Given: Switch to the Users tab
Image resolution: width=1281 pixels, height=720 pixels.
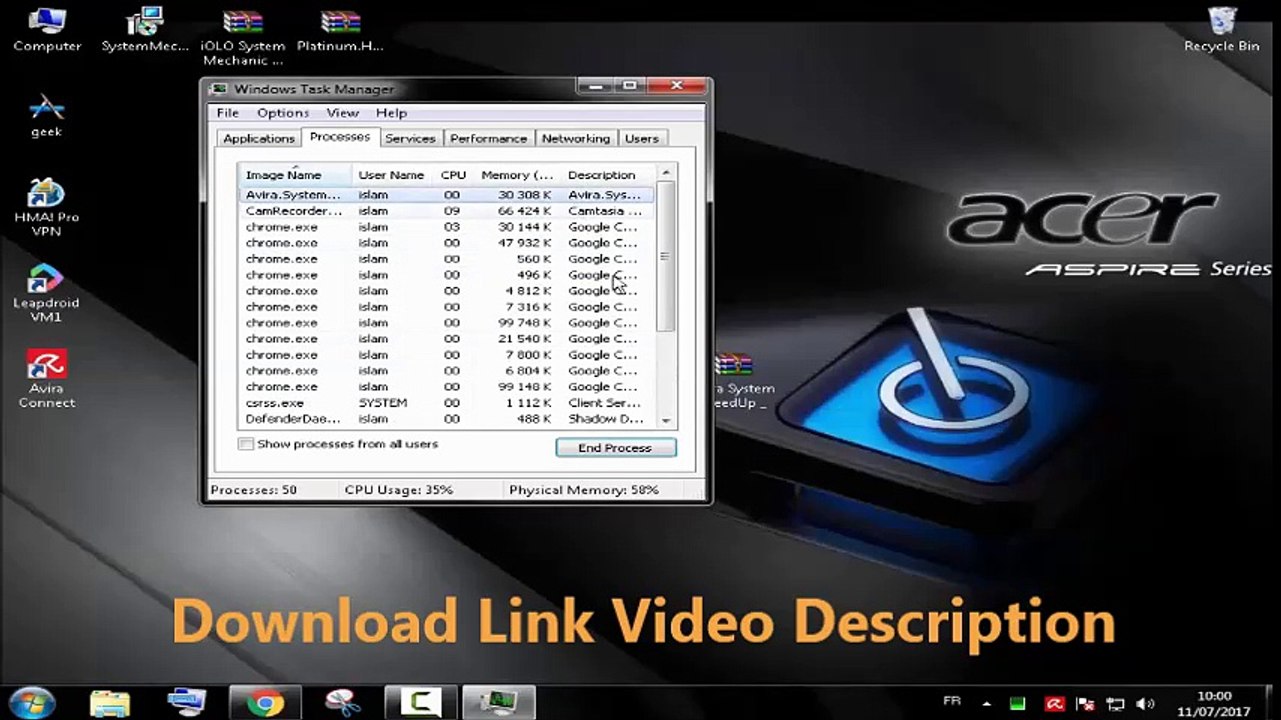Looking at the screenshot, I should tap(642, 139).
